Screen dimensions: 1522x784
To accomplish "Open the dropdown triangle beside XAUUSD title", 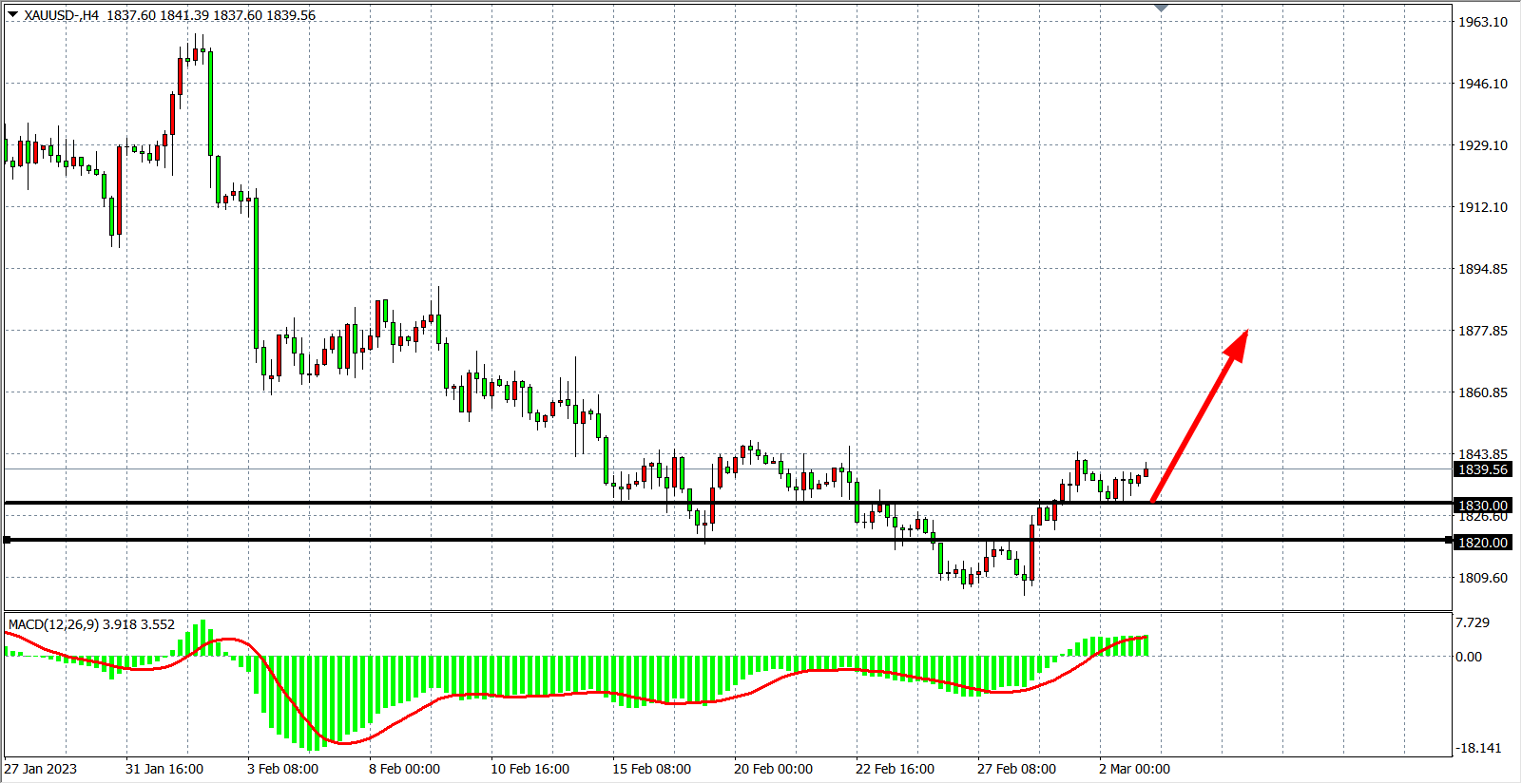I will coord(12,14).
